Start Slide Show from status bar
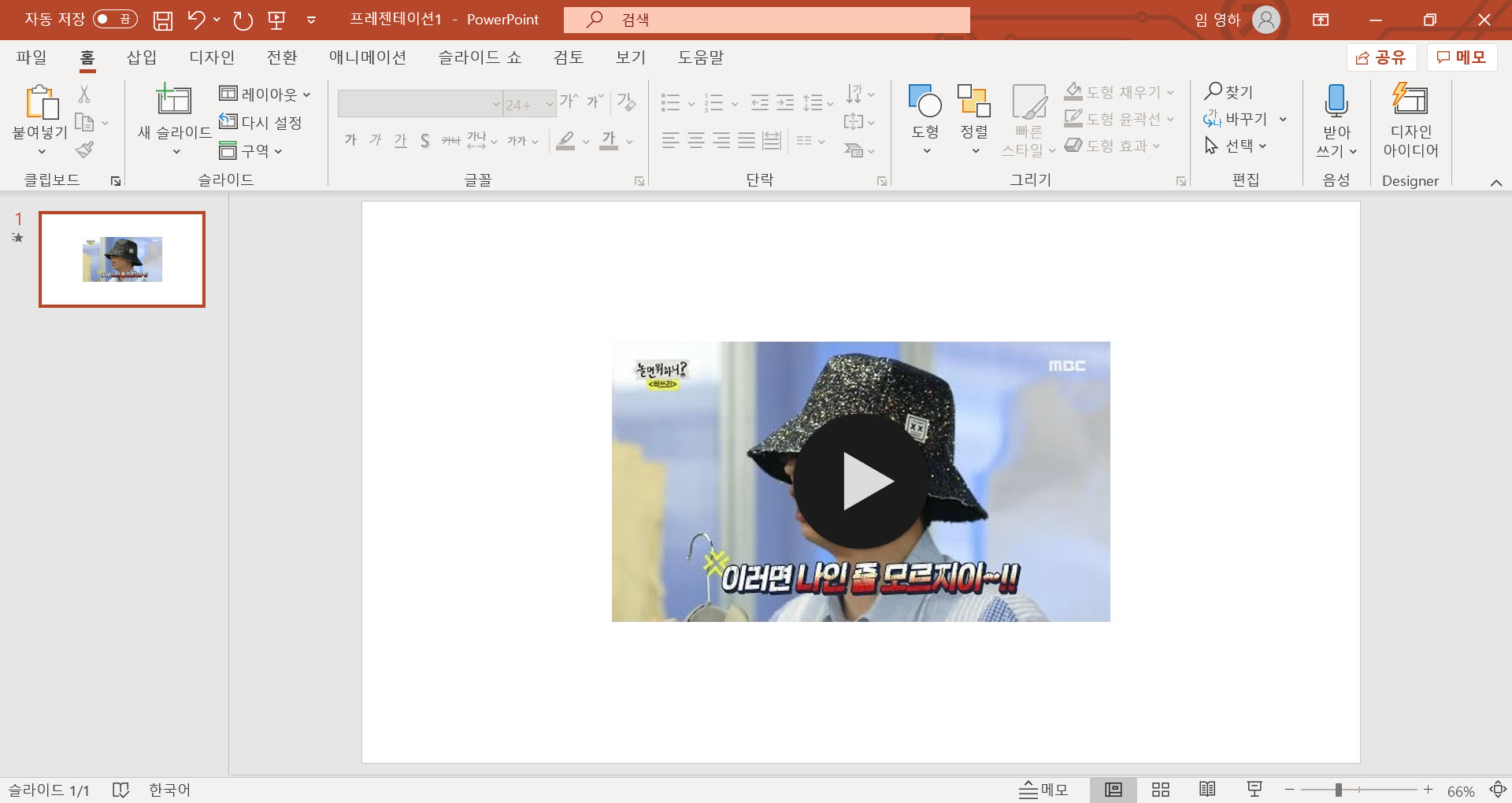Screen dimensions: 1512x803 point(1254,790)
